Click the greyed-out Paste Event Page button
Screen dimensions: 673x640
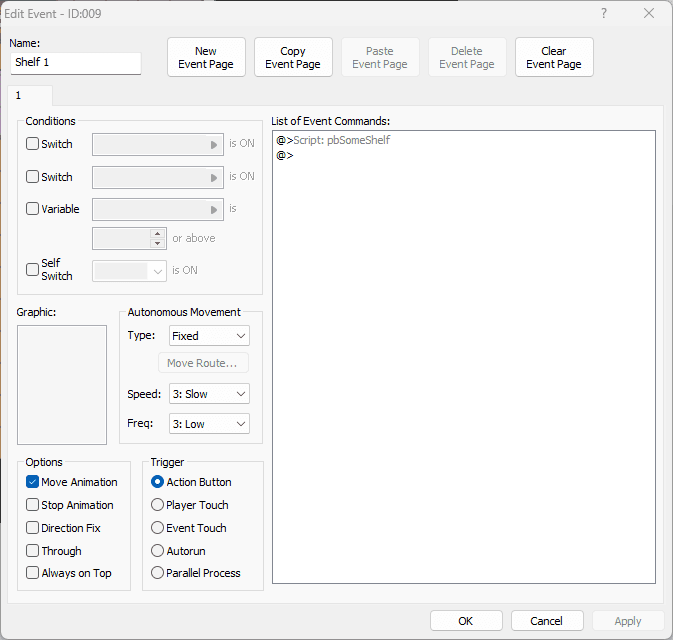[x=380, y=57]
